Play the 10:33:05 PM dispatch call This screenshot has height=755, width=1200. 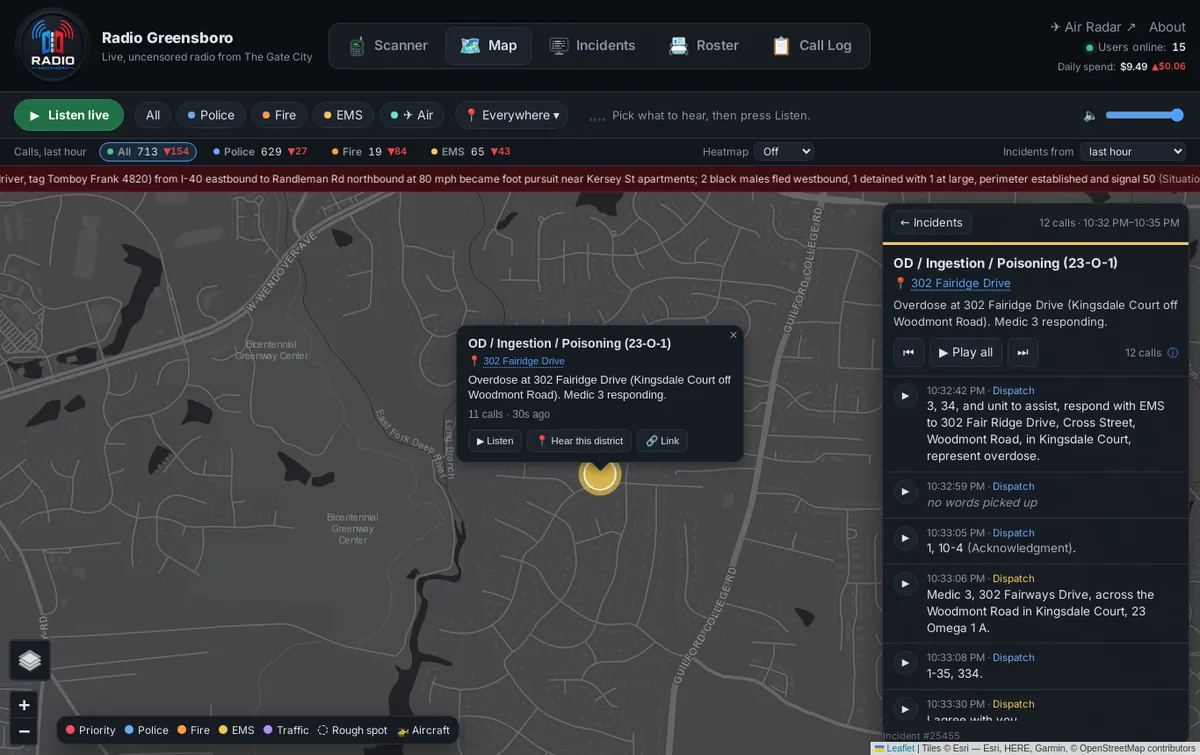[x=905, y=538]
